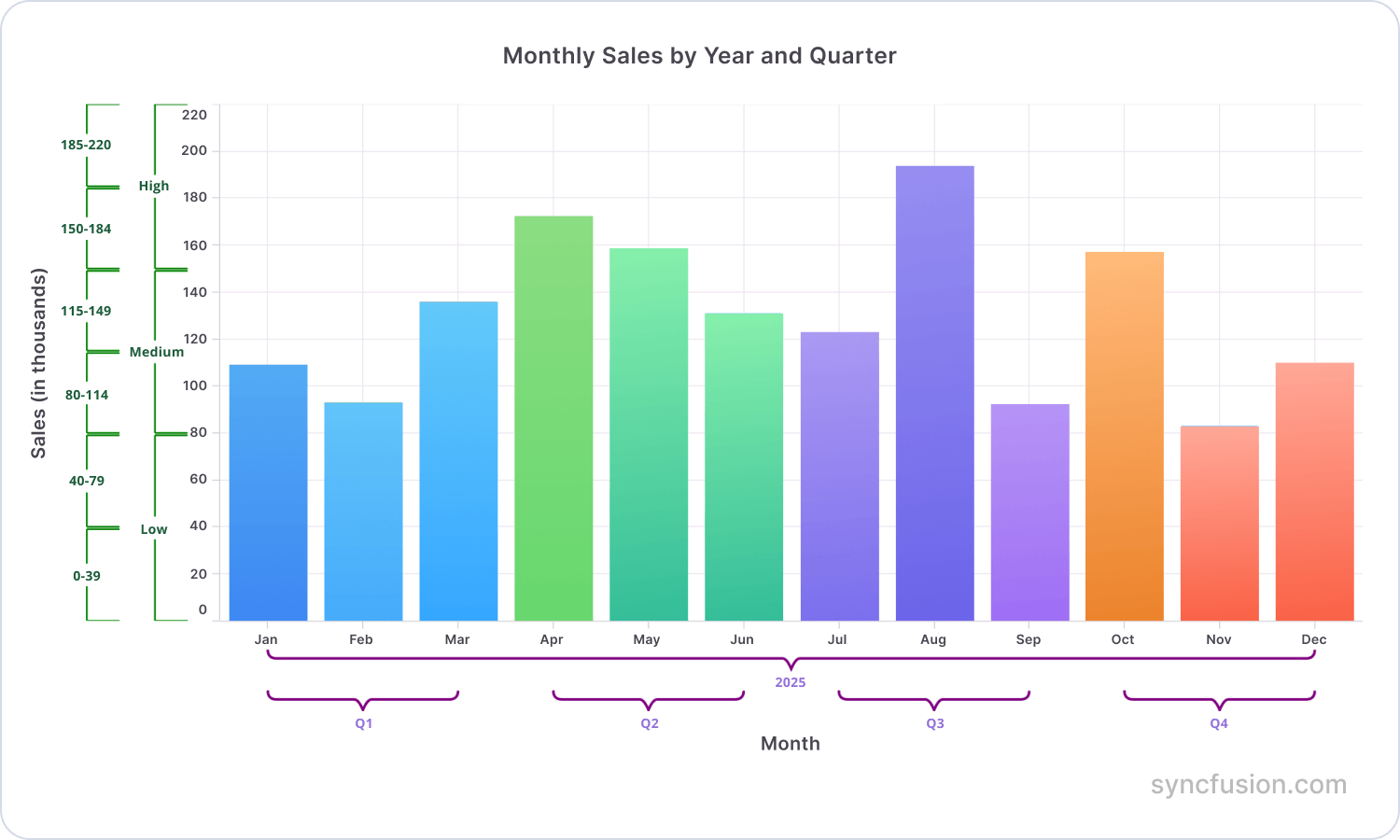This screenshot has width=1400, height=840.
Task: Select the green Apr bar
Action: click(553, 418)
